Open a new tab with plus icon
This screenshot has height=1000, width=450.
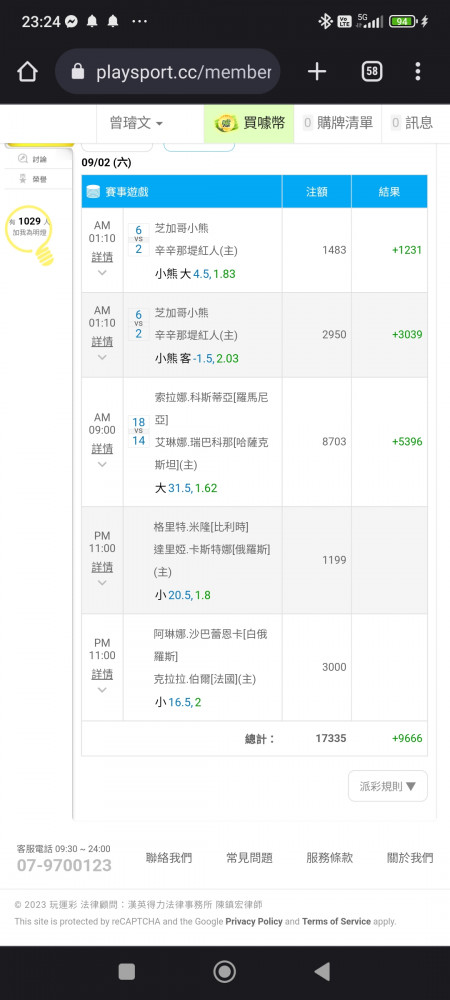(317, 72)
